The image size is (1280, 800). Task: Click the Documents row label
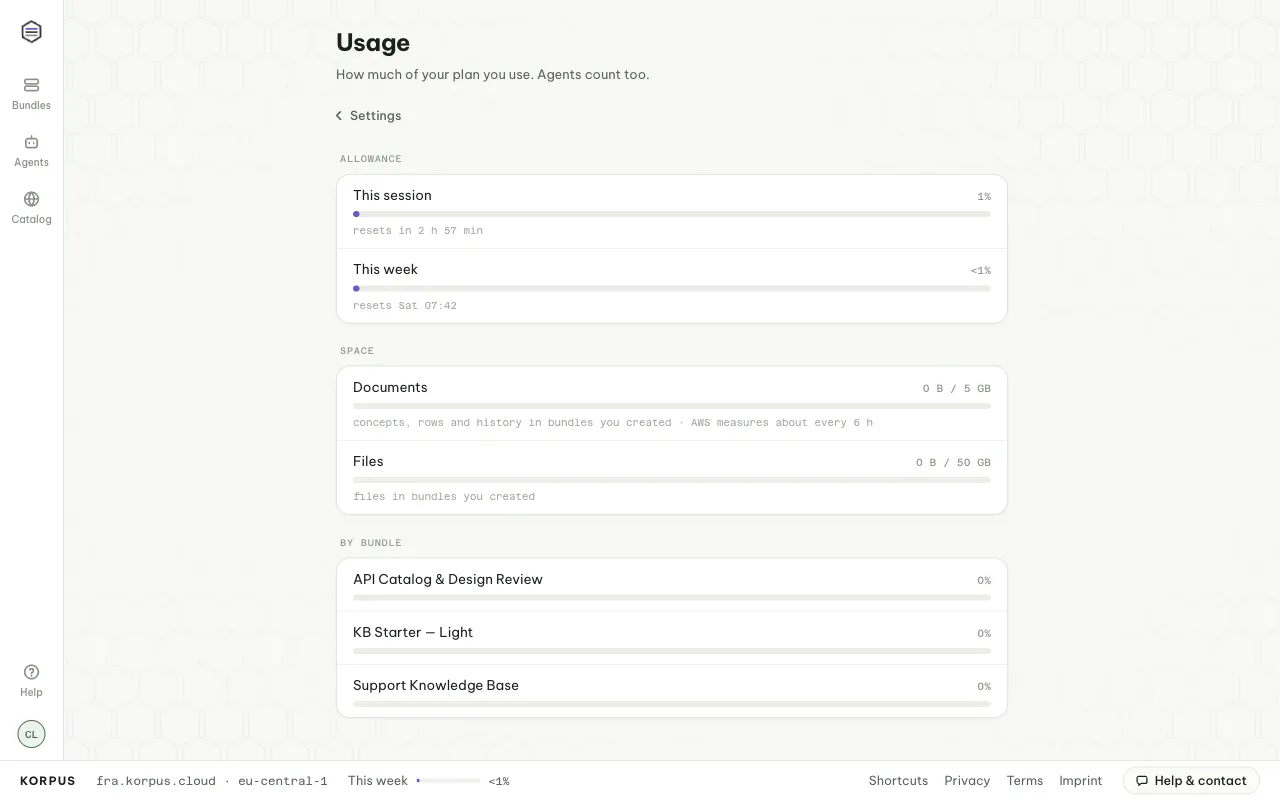pyautogui.click(x=390, y=387)
